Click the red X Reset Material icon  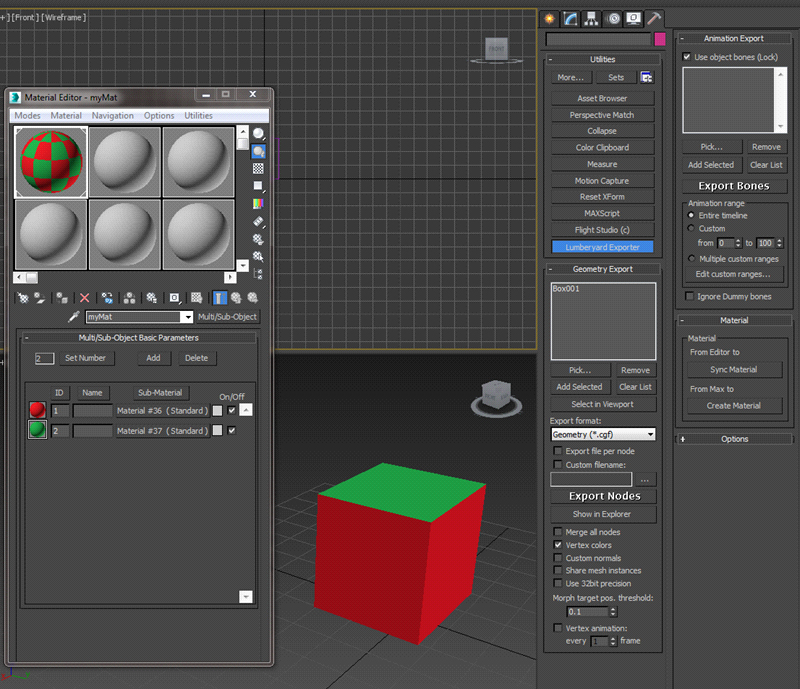pos(85,298)
